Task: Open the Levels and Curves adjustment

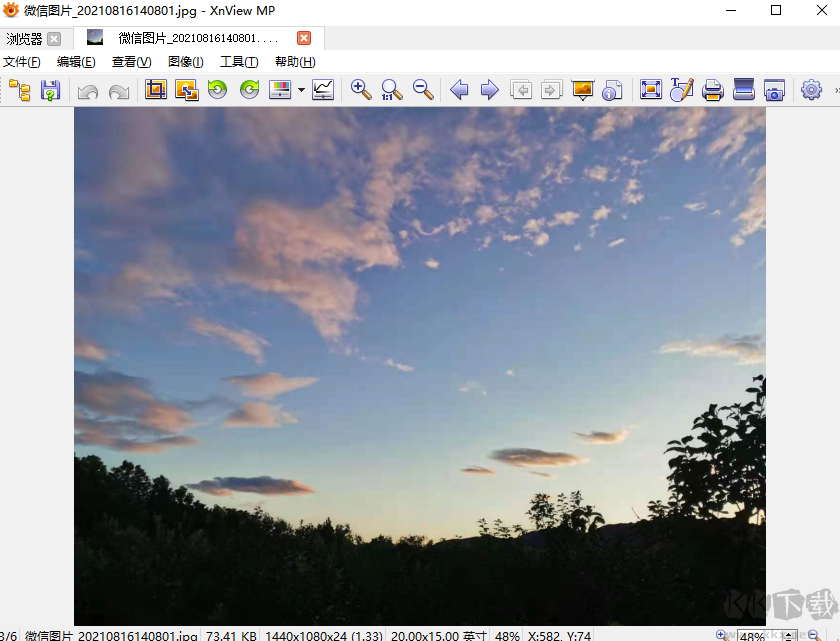Action: pyautogui.click(x=322, y=90)
